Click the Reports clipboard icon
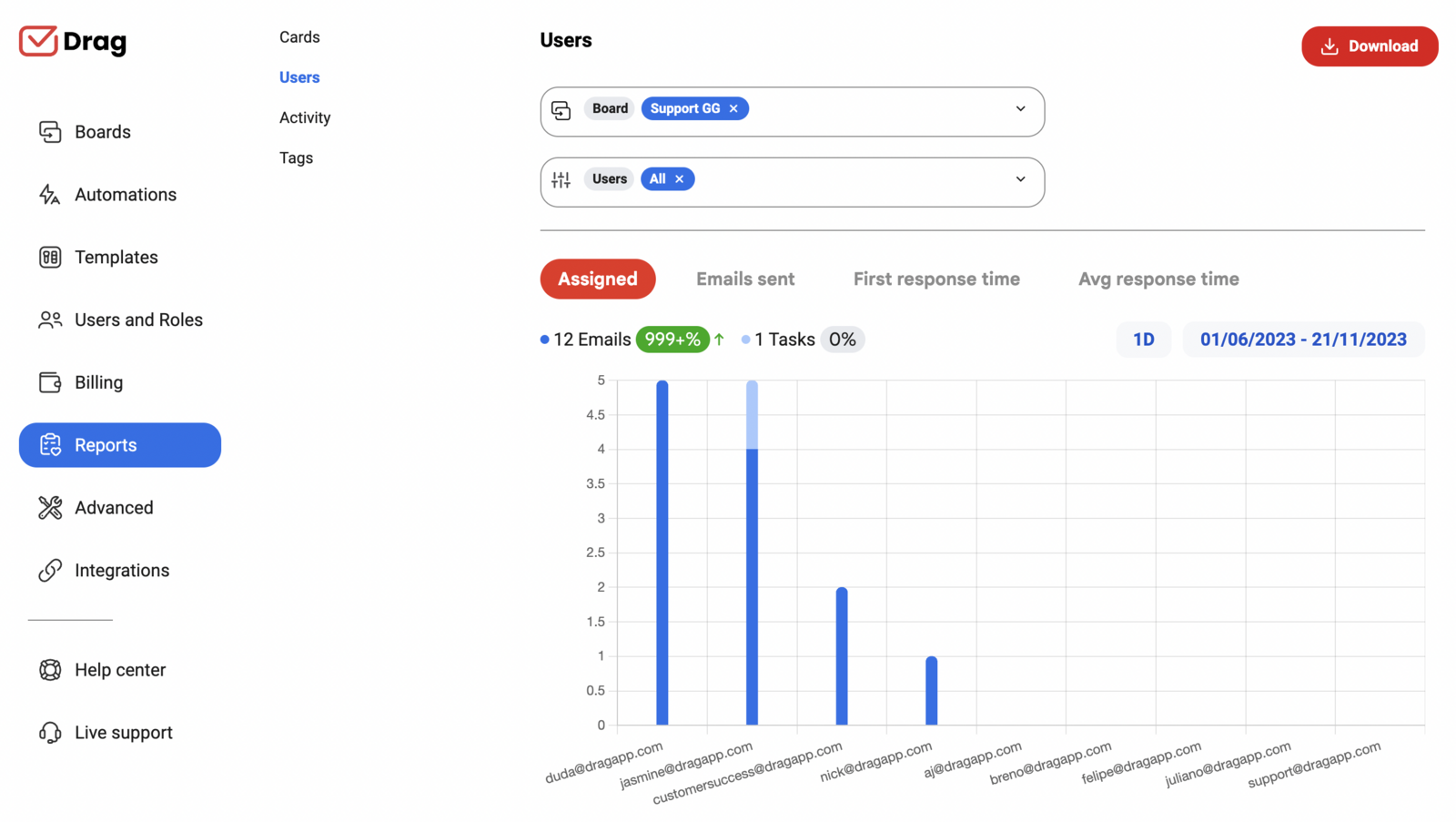 click(x=50, y=445)
